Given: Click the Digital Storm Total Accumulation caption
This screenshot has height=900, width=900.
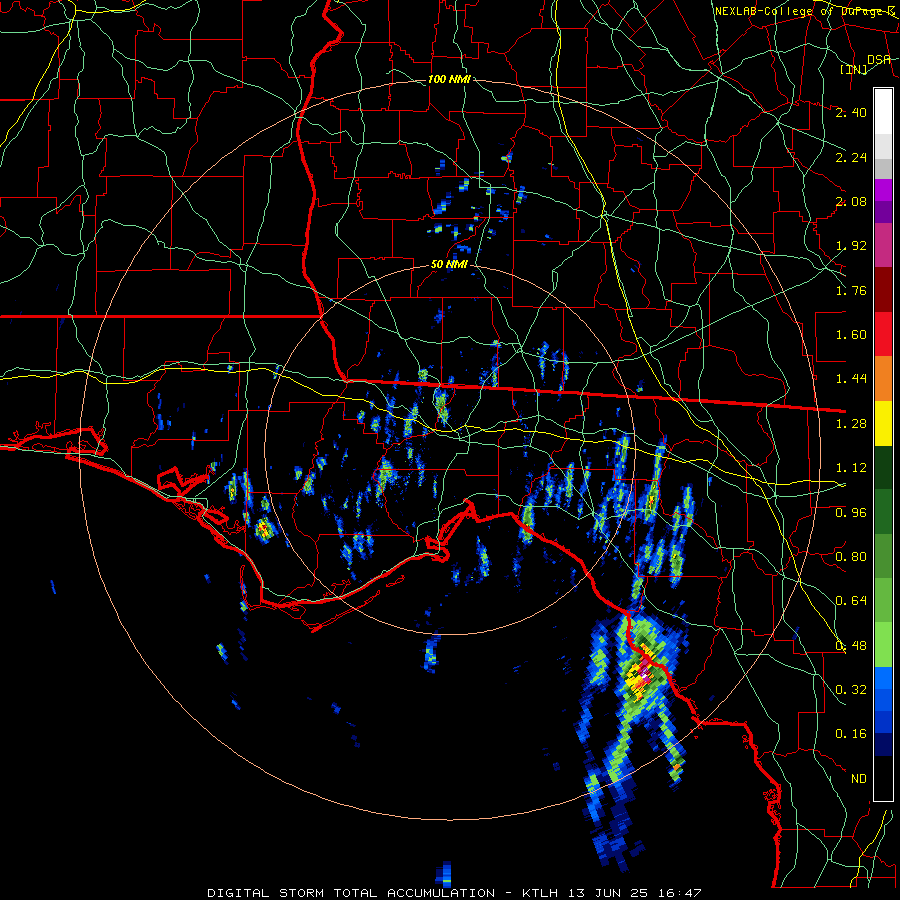Looking at the screenshot, I should coord(455,893).
